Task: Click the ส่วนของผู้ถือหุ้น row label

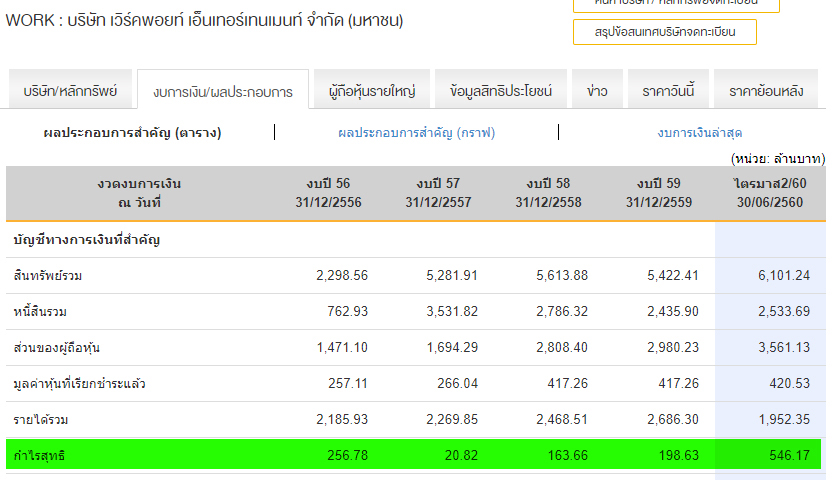Action: coord(57,348)
